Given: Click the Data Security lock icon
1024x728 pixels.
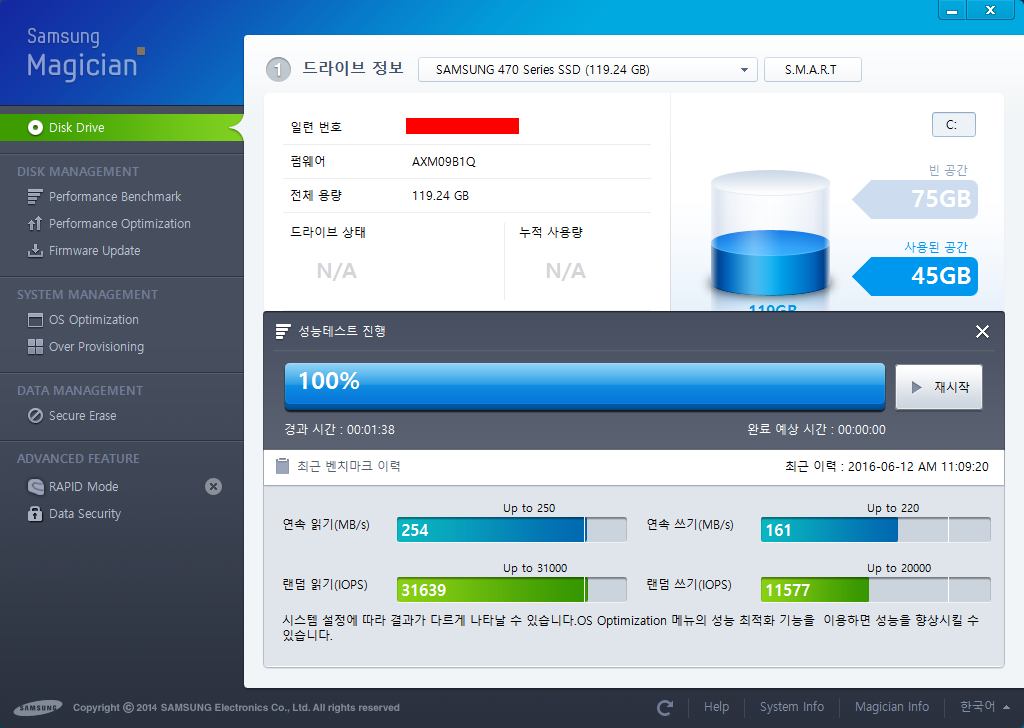Looking at the screenshot, I should [35, 514].
